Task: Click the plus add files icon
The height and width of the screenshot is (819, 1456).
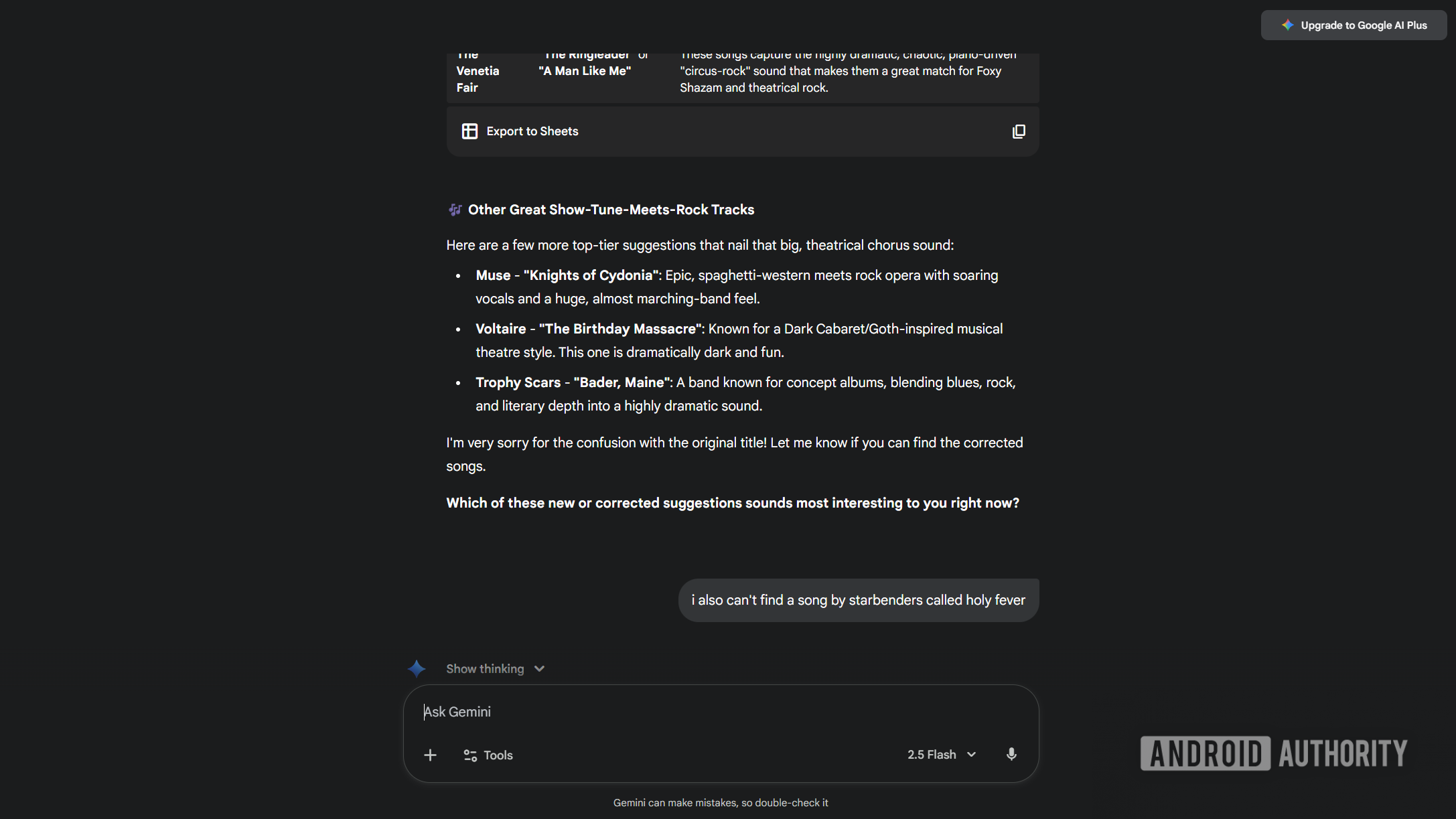Action: click(x=430, y=755)
